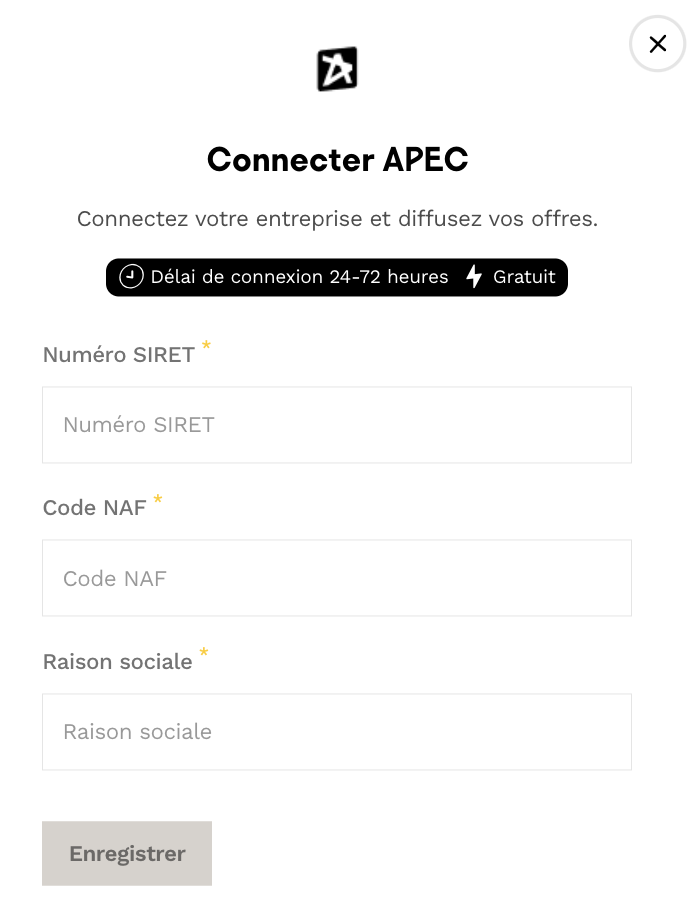
Task: Click the Gratuit text in the badge
Action: click(524, 277)
